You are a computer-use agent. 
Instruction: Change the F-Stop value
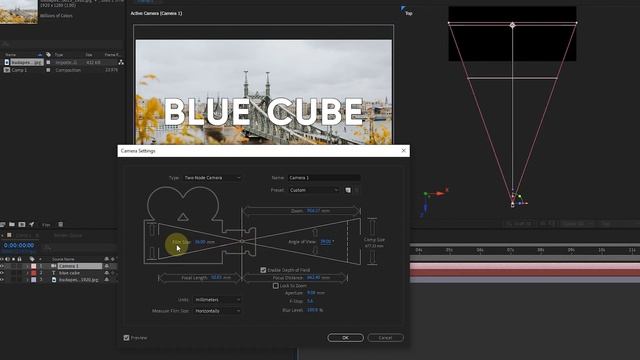pyautogui.click(x=310, y=301)
